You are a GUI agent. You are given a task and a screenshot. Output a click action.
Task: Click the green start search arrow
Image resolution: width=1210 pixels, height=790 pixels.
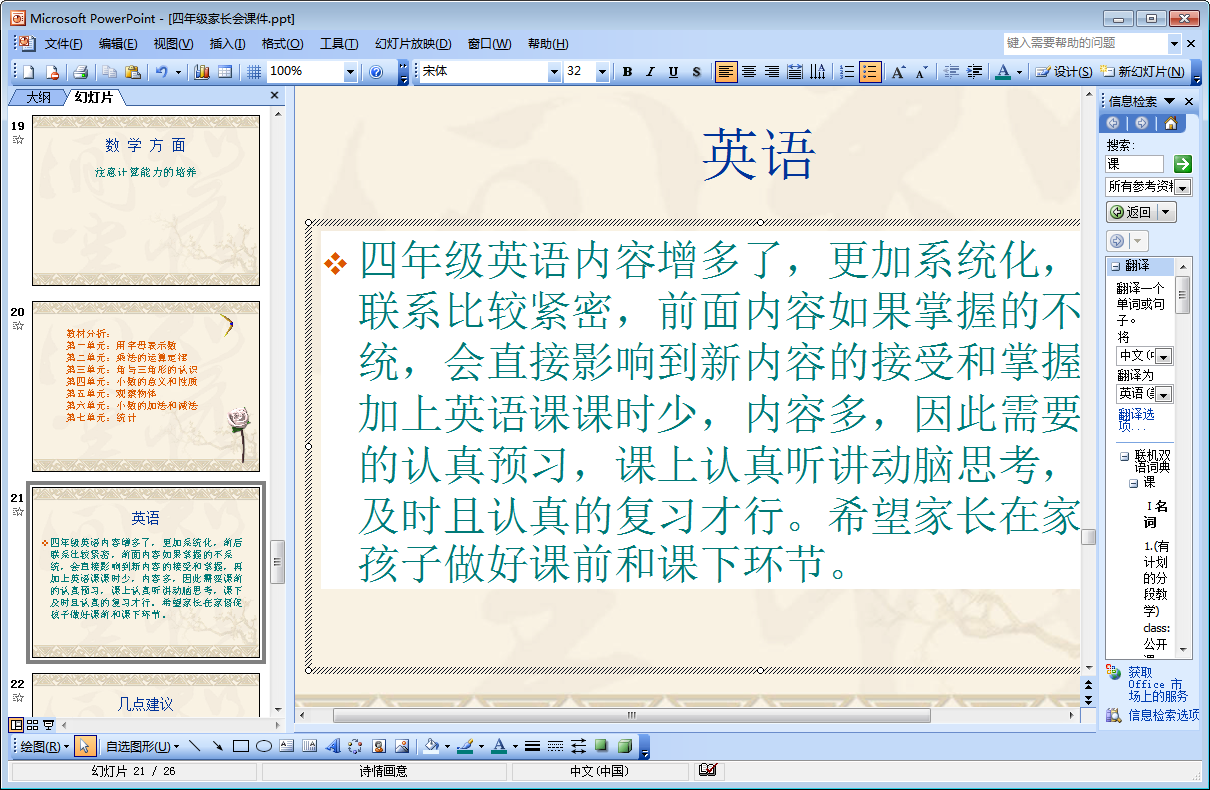click(1183, 163)
